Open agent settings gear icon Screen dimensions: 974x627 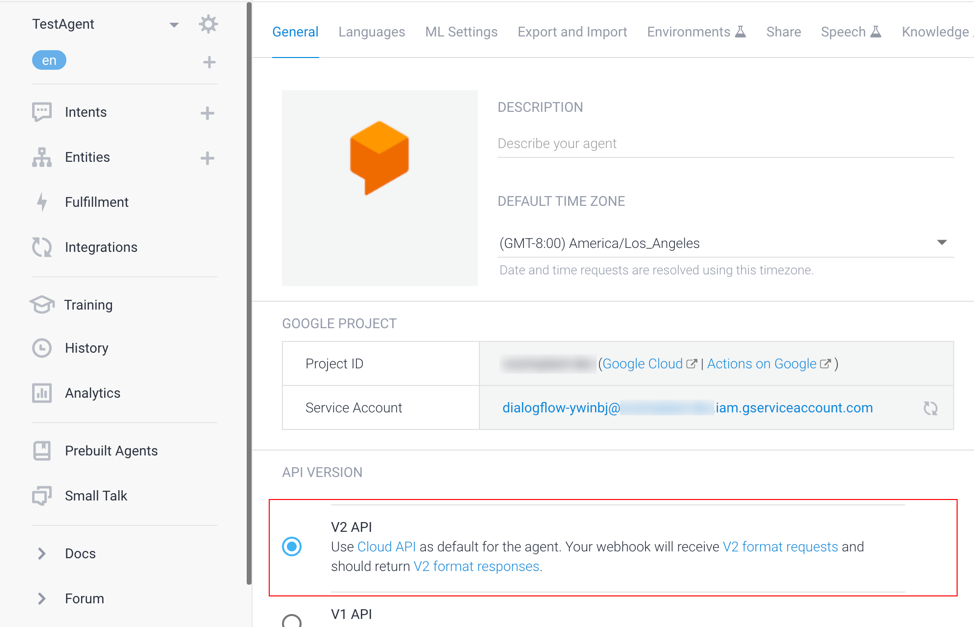(x=208, y=24)
